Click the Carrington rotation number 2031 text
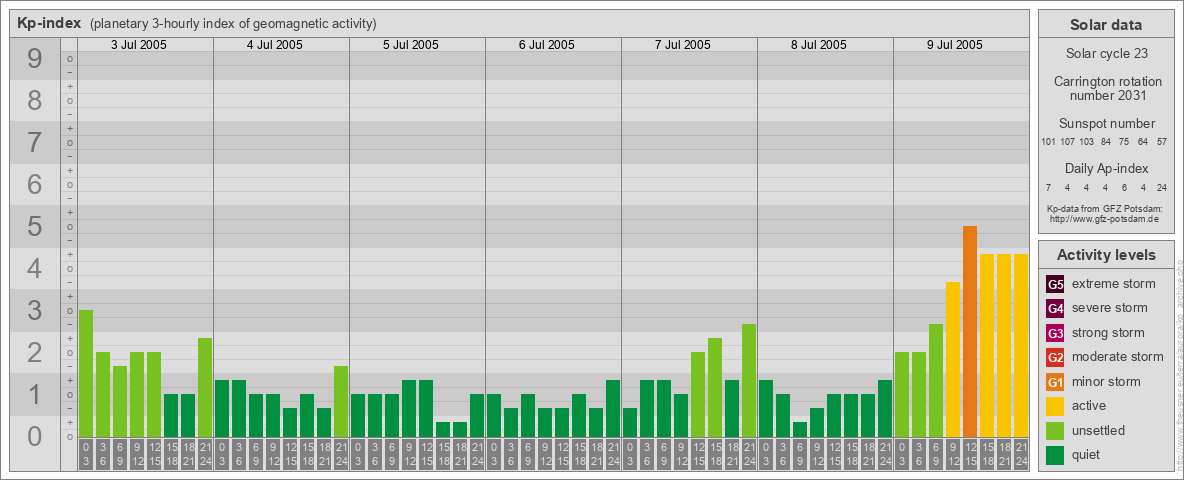The width and height of the screenshot is (1184, 480). point(1108,88)
